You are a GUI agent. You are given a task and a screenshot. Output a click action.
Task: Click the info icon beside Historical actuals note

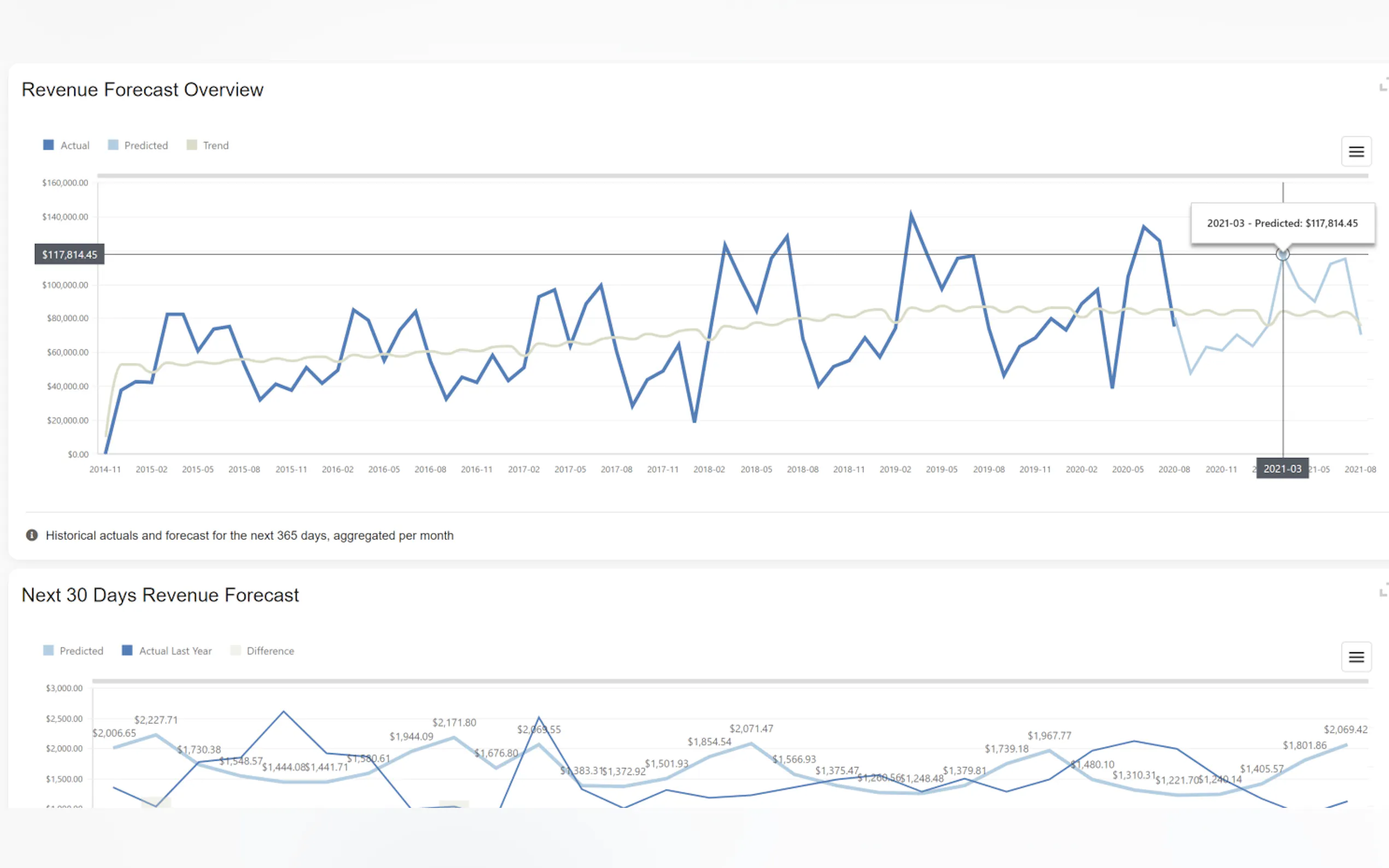[32, 535]
